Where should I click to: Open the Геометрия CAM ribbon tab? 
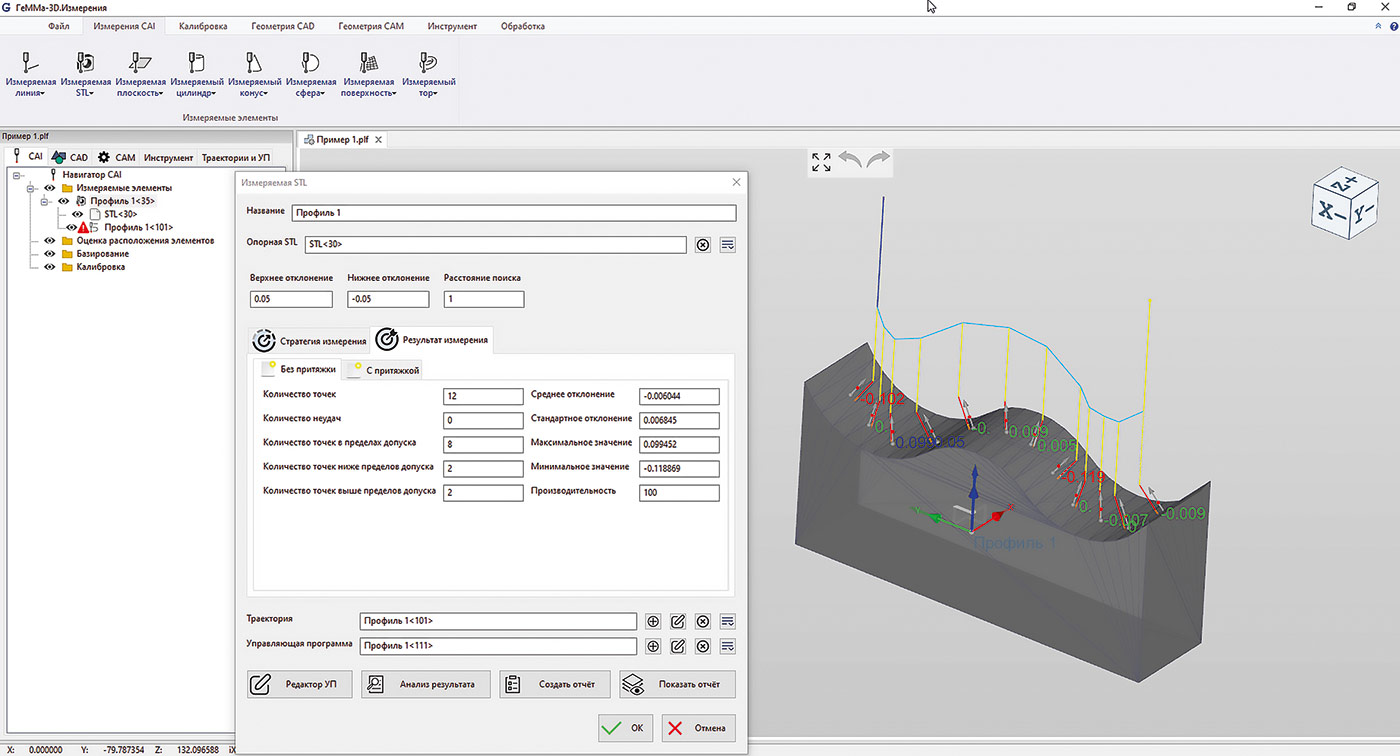click(371, 27)
